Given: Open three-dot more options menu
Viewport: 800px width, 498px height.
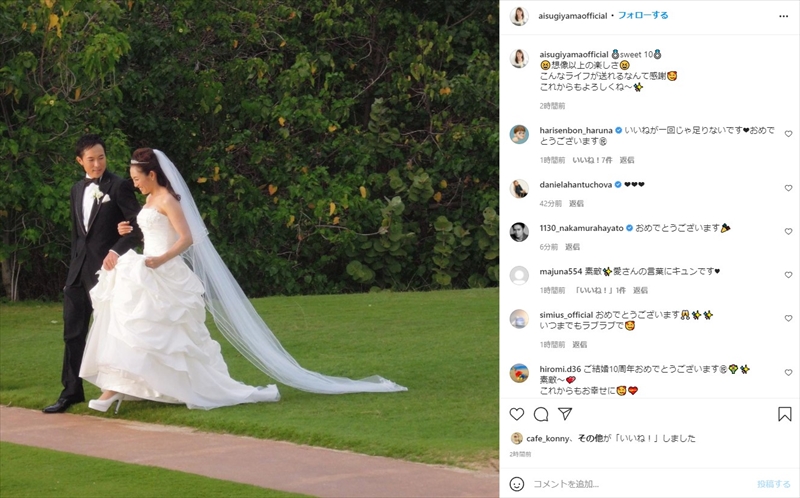Looking at the screenshot, I should pos(784,16).
